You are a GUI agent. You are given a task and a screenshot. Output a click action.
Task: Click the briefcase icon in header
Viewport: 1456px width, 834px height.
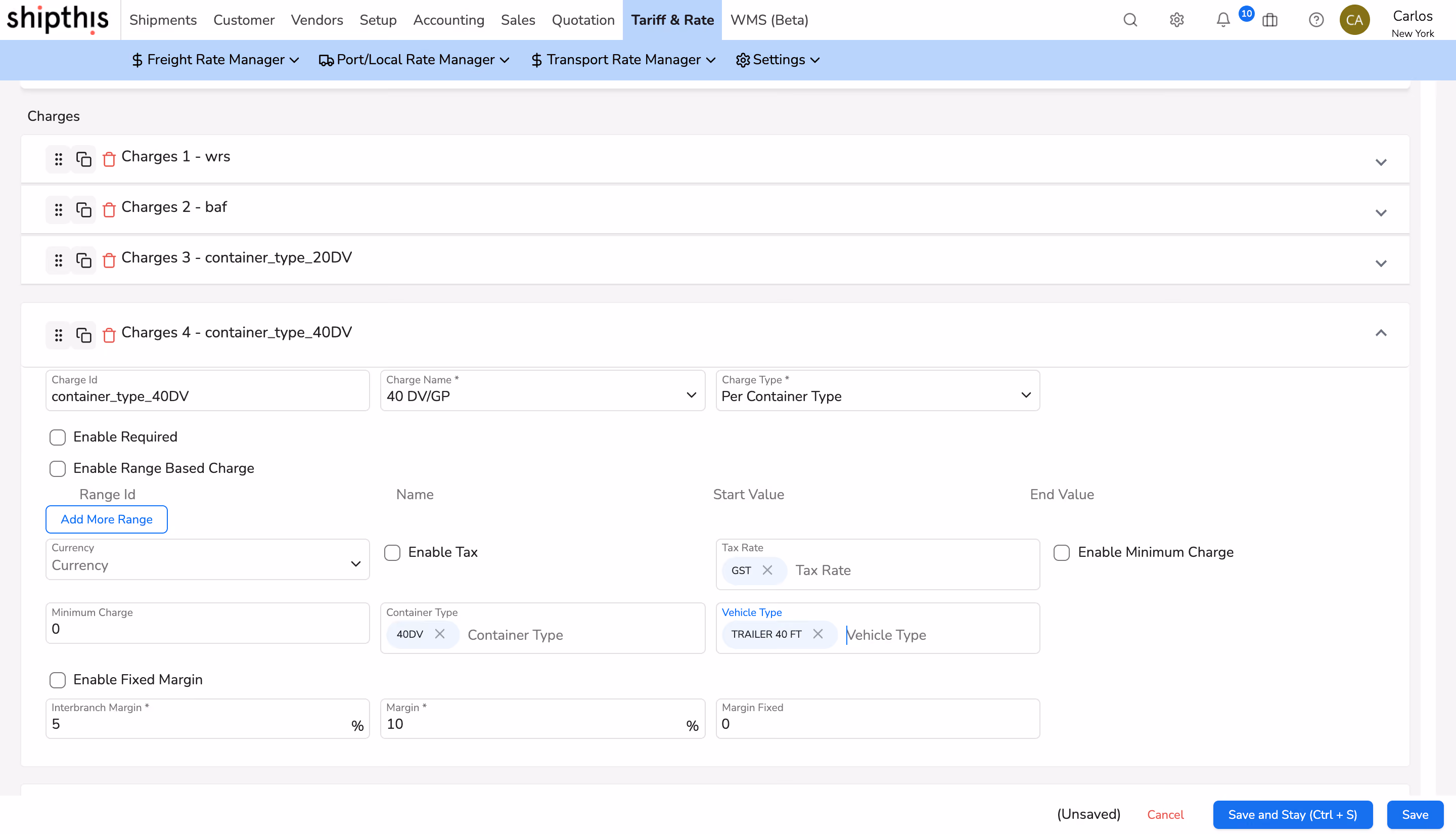pyautogui.click(x=1270, y=20)
